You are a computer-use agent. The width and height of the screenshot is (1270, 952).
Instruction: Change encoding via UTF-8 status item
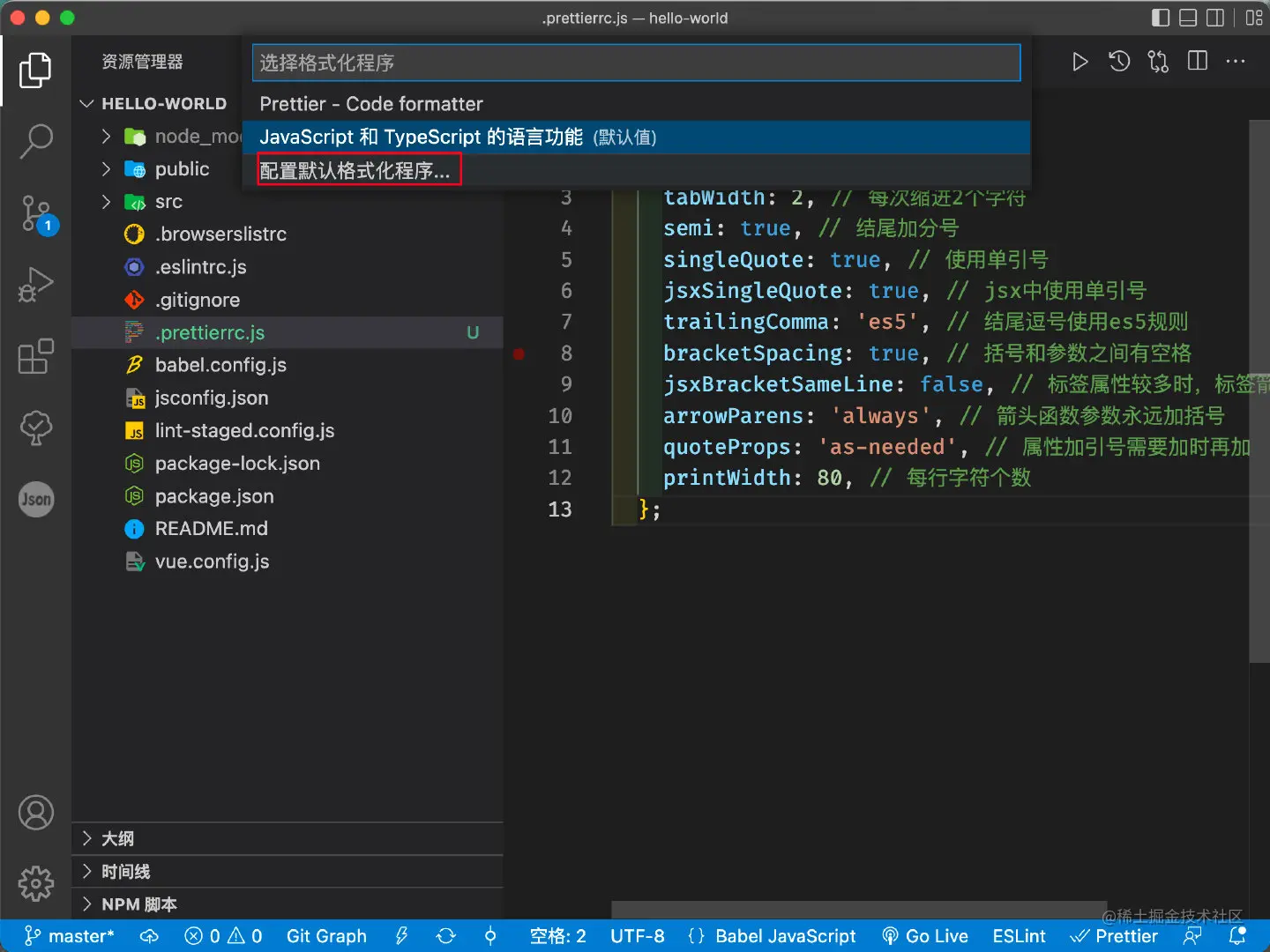(x=638, y=936)
